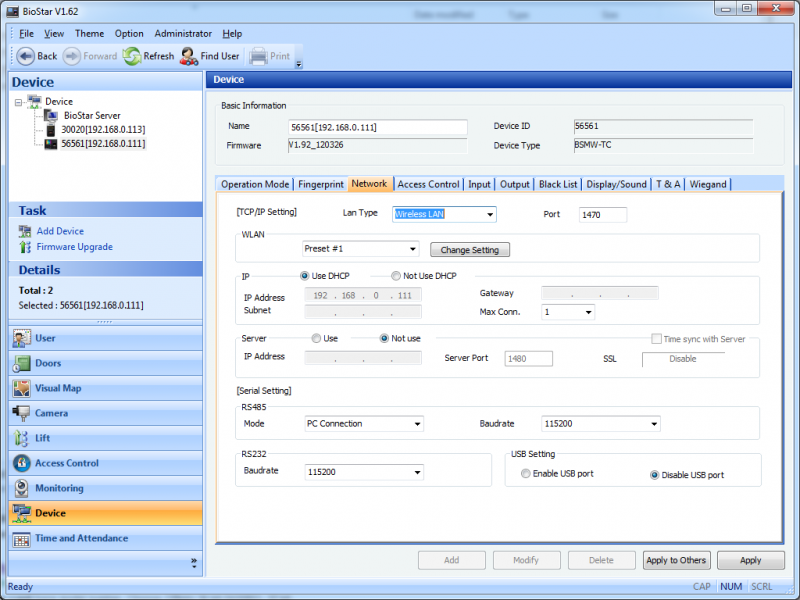Viewport: 800px width, 600px height.
Task: Select the Not Use DHCP radio button
Action: click(396, 276)
